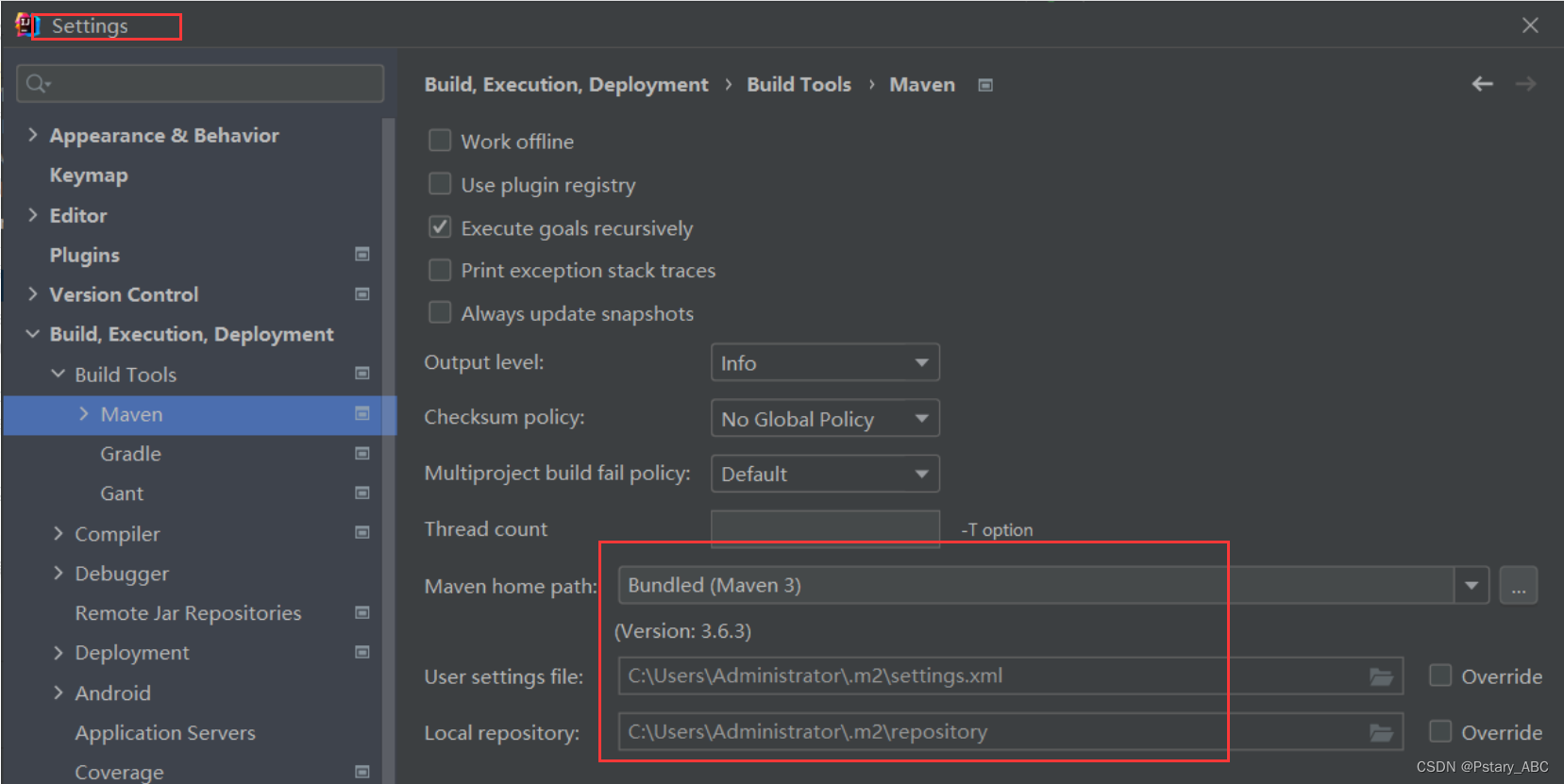Open the Maven home path dropdown arrow
Viewport: 1564px width, 784px height.
coord(1472,586)
